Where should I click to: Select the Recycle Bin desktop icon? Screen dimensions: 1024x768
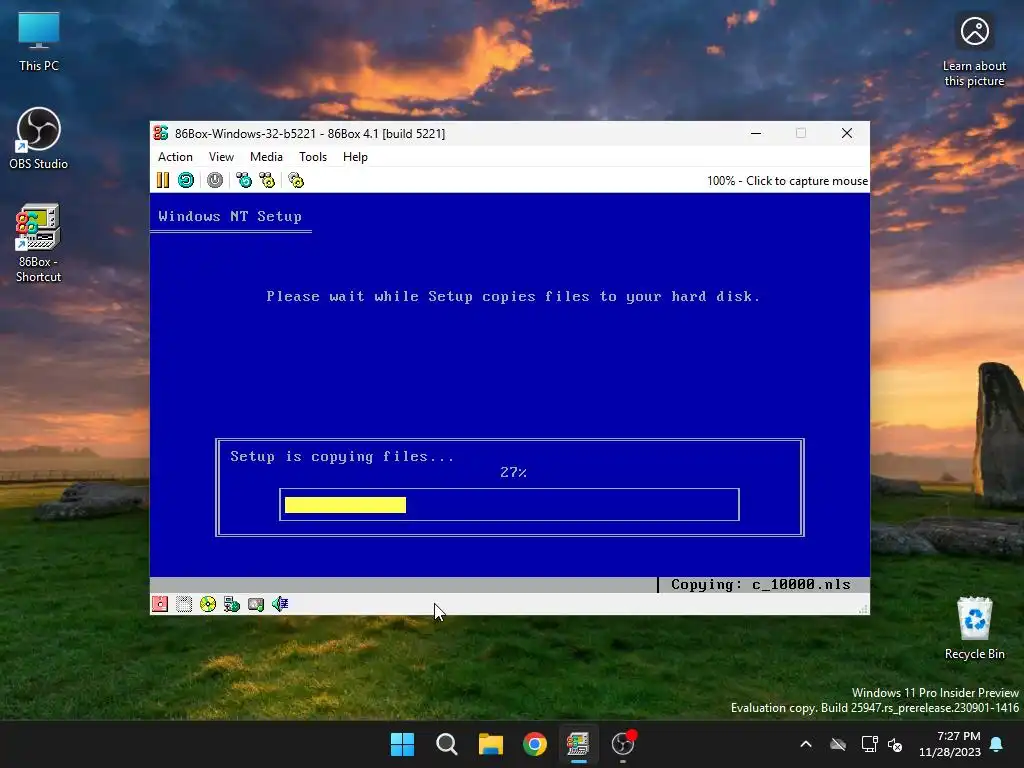(x=975, y=628)
